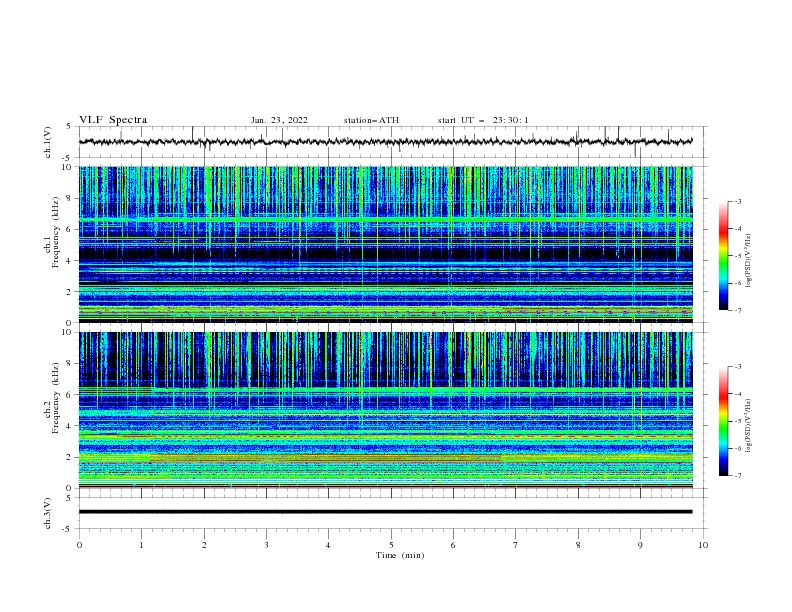Click the "-5" tick on ch.3(V) axis
Viewport: 792px width, 612px height.
[x=68, y=529]
